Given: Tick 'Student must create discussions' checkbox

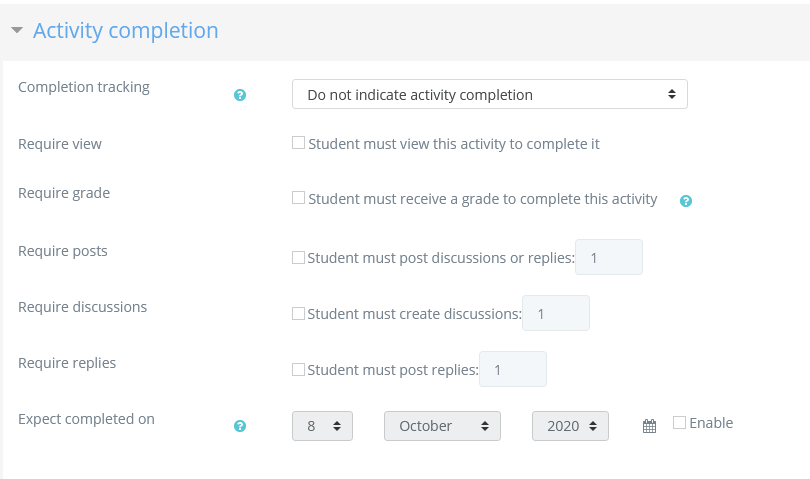Looking at the screenshot, I should pyautogui.click(x=298, y=313).
